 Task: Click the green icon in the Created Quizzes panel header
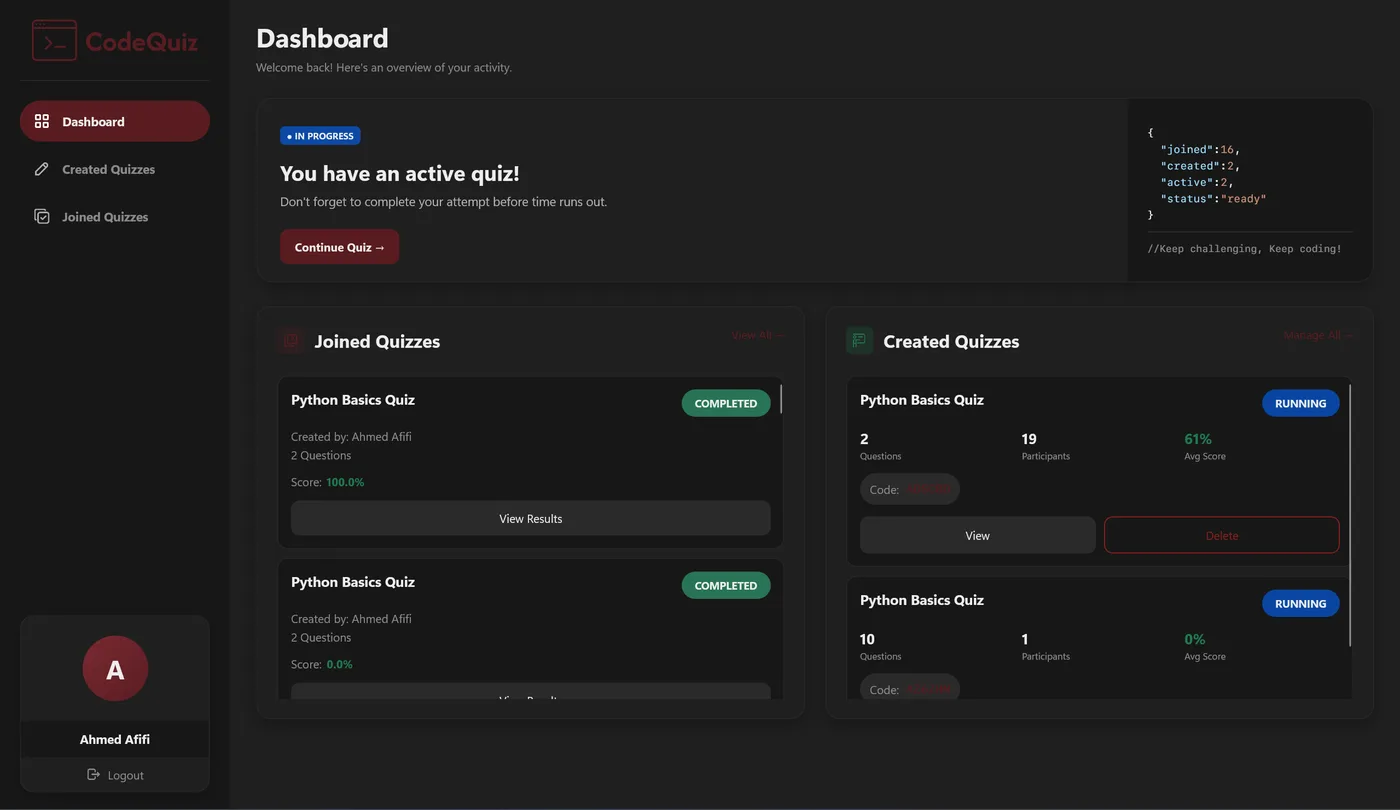[859, 341]
